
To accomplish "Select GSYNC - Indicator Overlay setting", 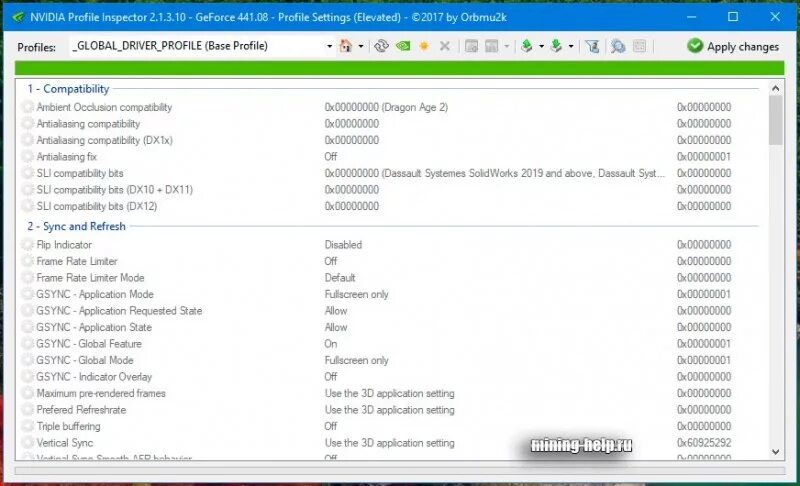I will click(x=390, y=376).
